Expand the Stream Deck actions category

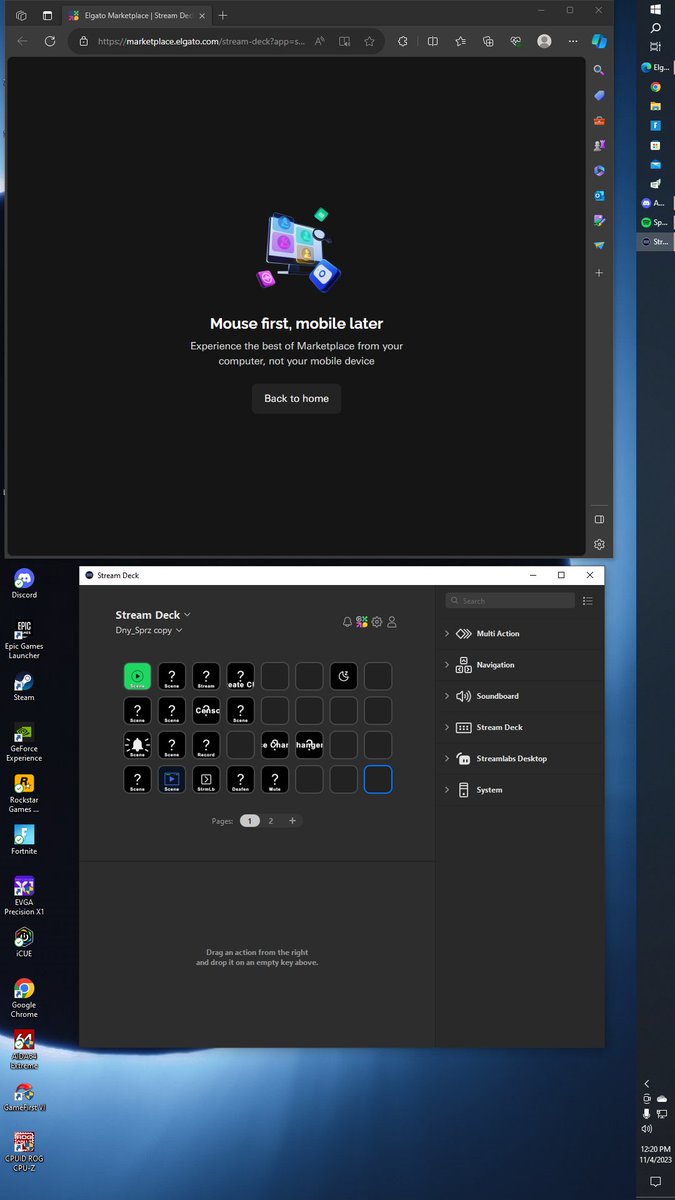point(520,727)
